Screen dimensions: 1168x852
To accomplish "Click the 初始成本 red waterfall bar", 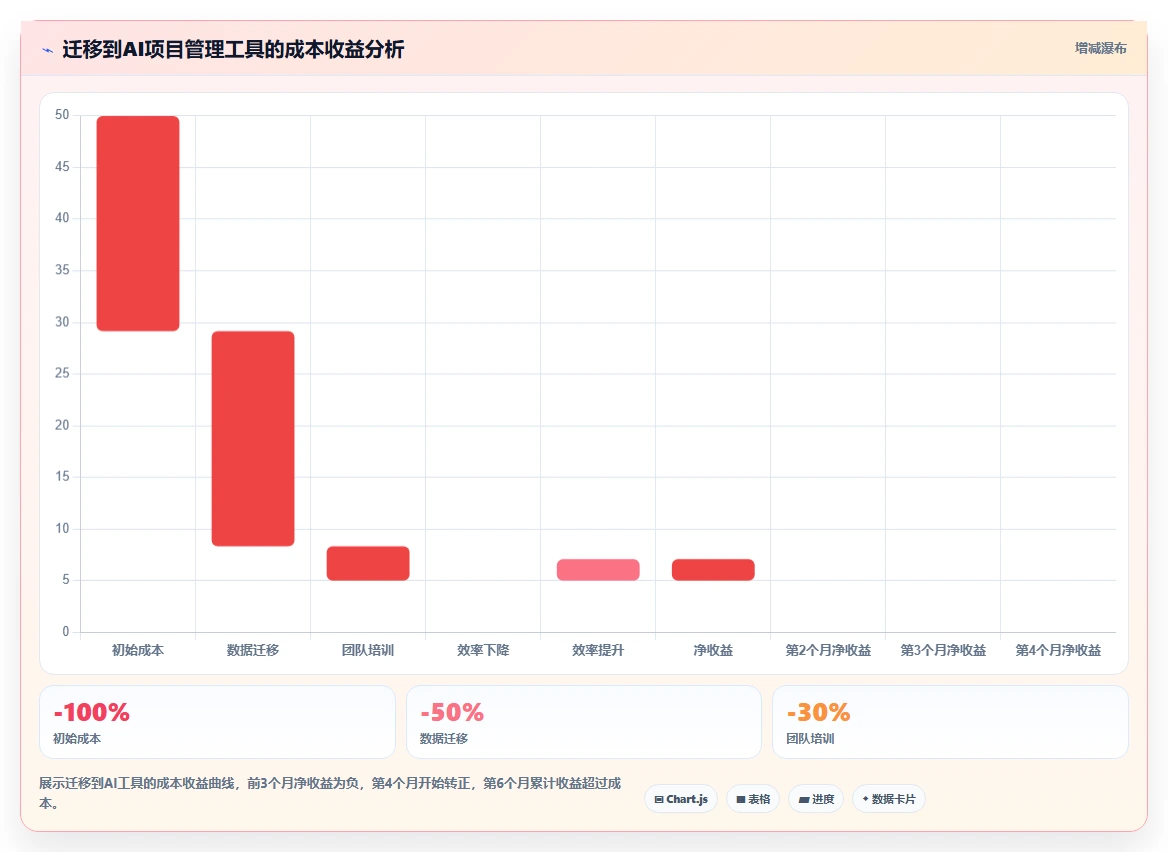I will click(x=138, y=223).
